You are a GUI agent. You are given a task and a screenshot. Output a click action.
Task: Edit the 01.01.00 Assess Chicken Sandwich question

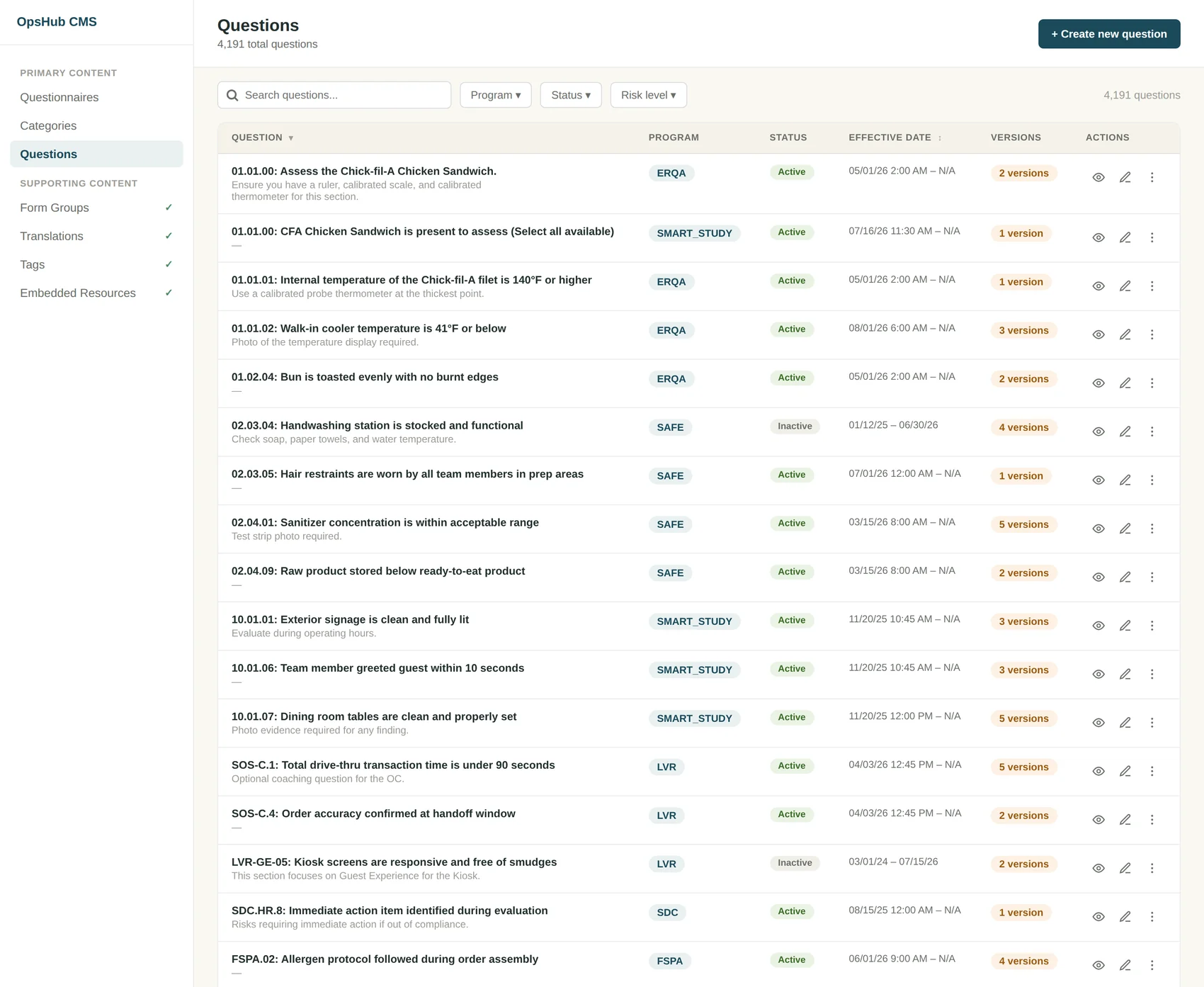1125,177
